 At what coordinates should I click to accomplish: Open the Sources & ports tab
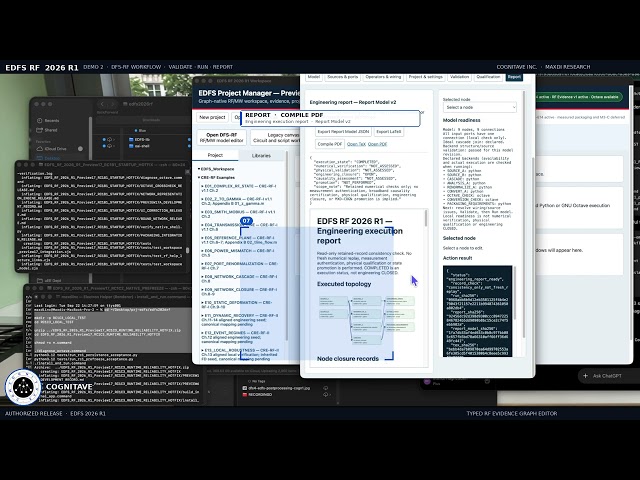pyautogui.click(x=343, y=77)
